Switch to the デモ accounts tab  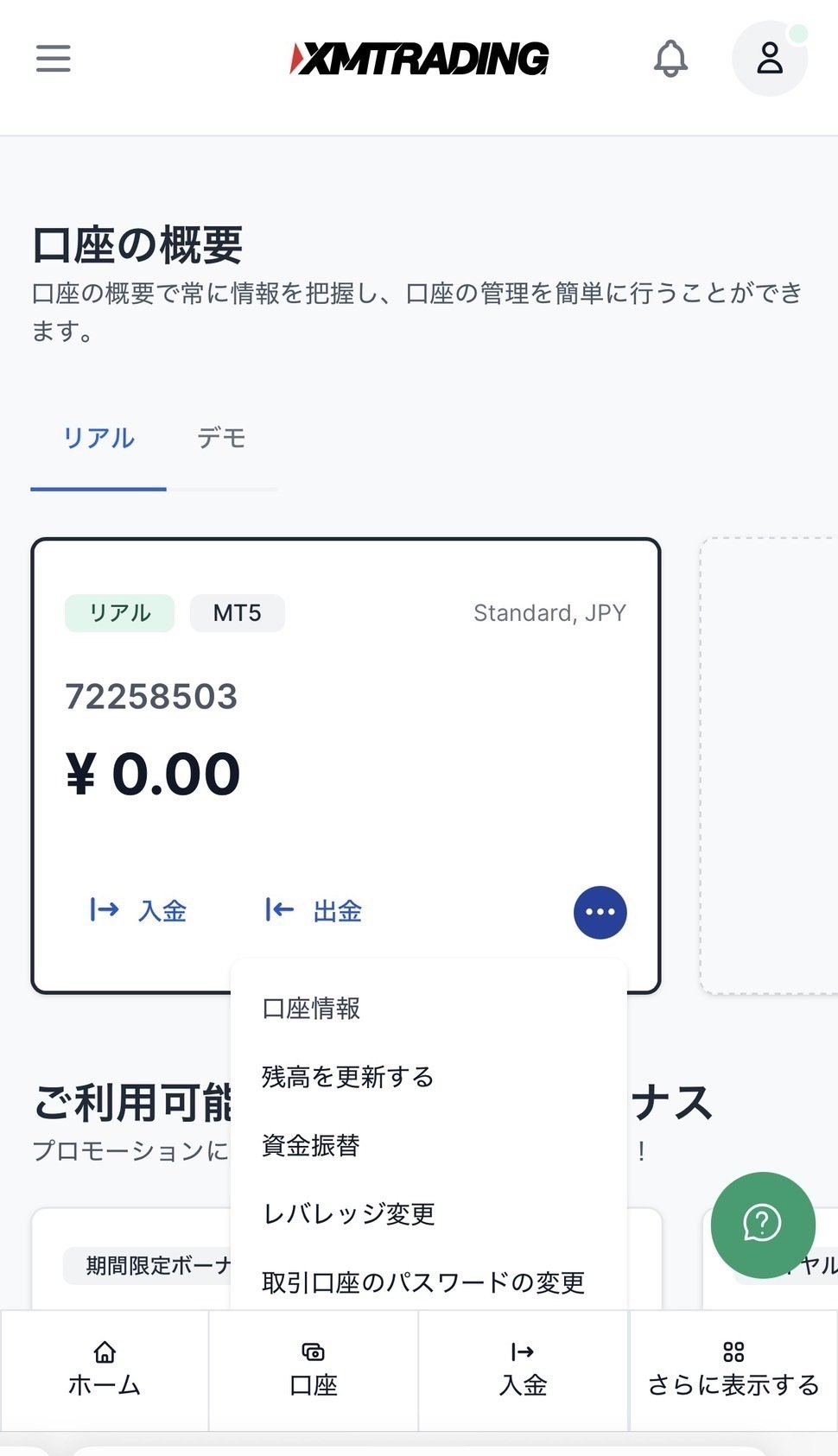click(221, 439)
